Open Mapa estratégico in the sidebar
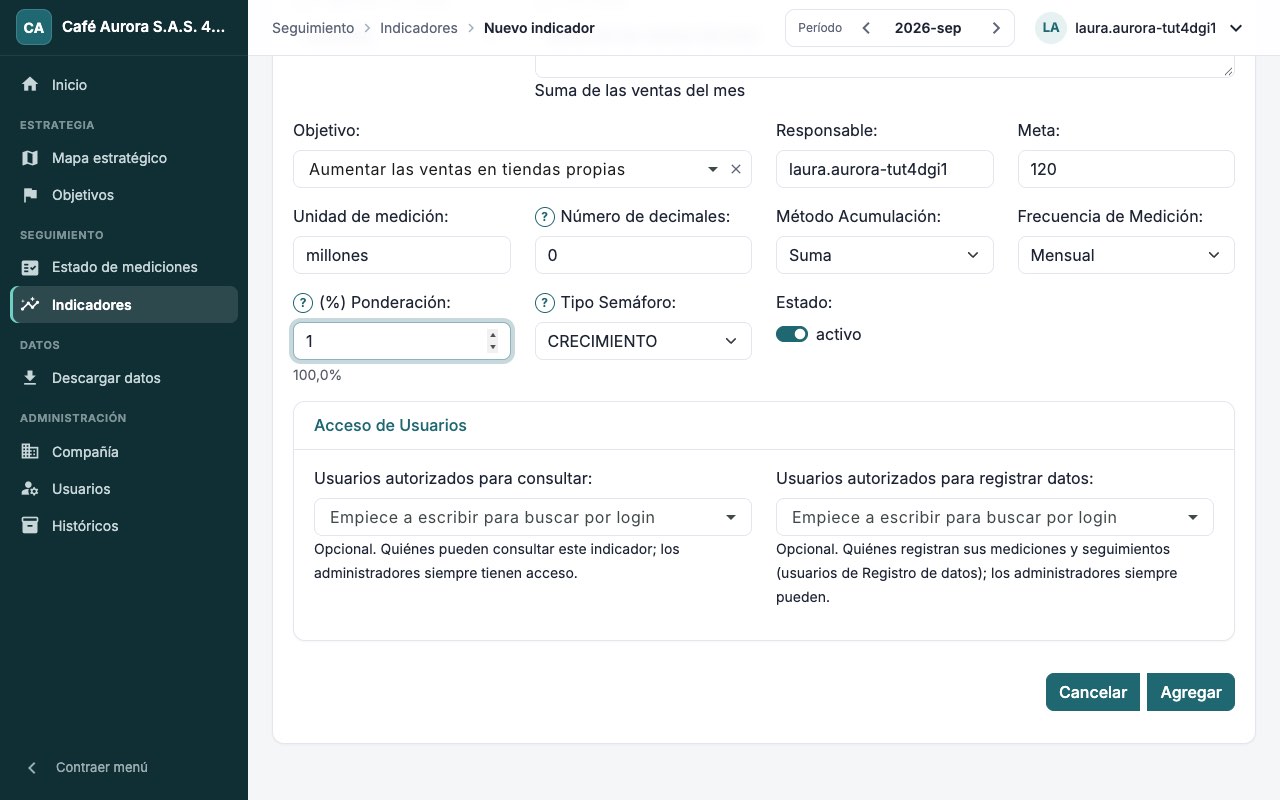The height and width of the screenshot is (800, 1280). (x=124, y=158)
